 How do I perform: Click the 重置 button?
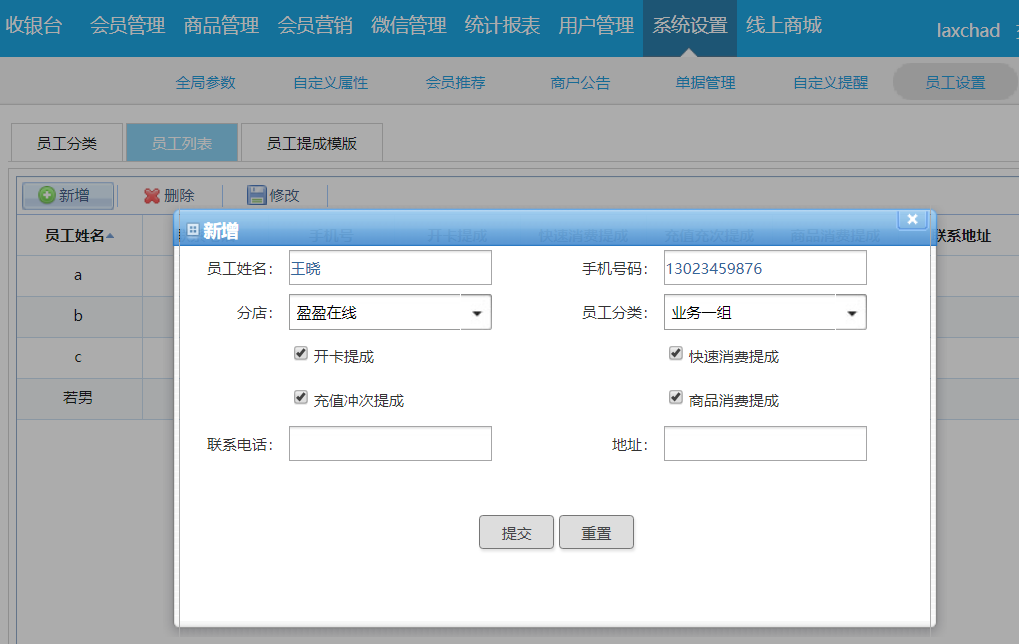point(596,533)
